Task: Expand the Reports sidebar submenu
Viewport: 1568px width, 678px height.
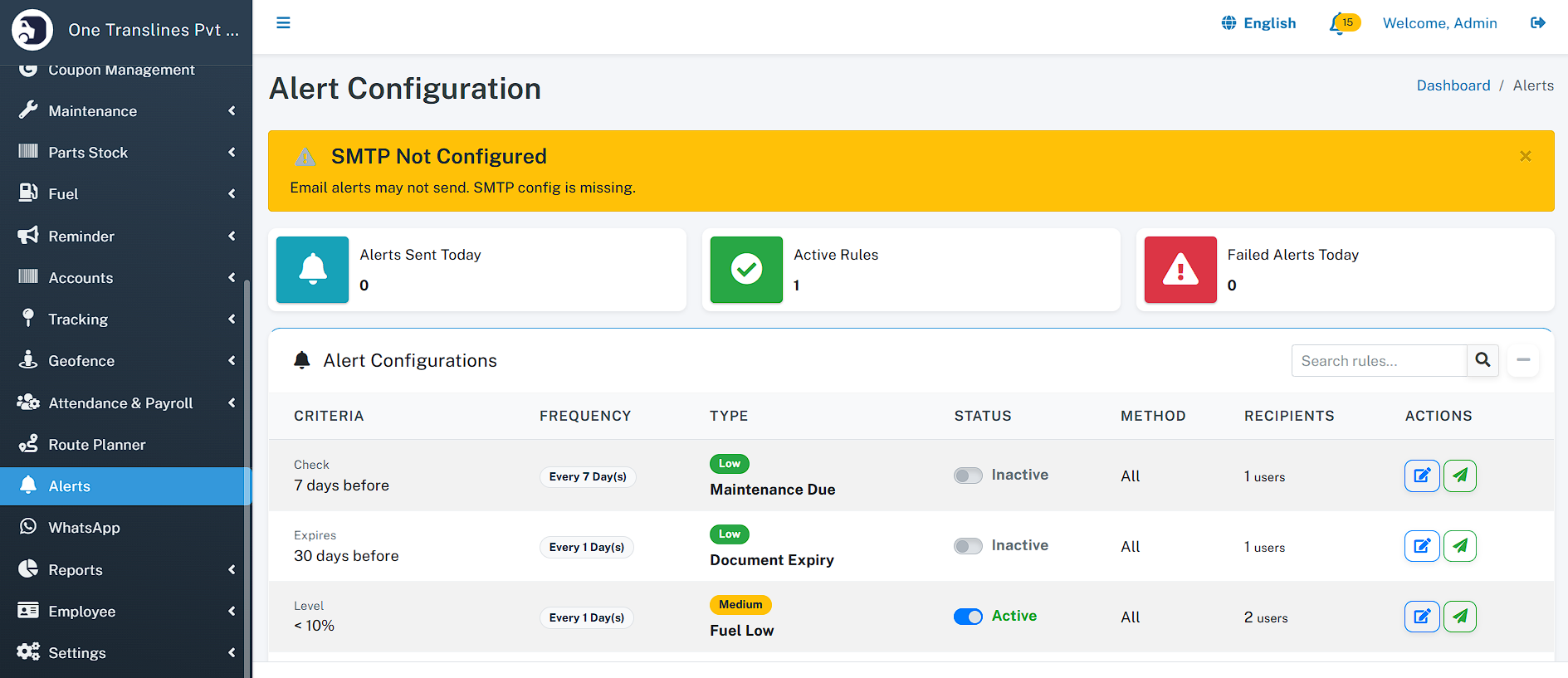Action: click(125, 570)
